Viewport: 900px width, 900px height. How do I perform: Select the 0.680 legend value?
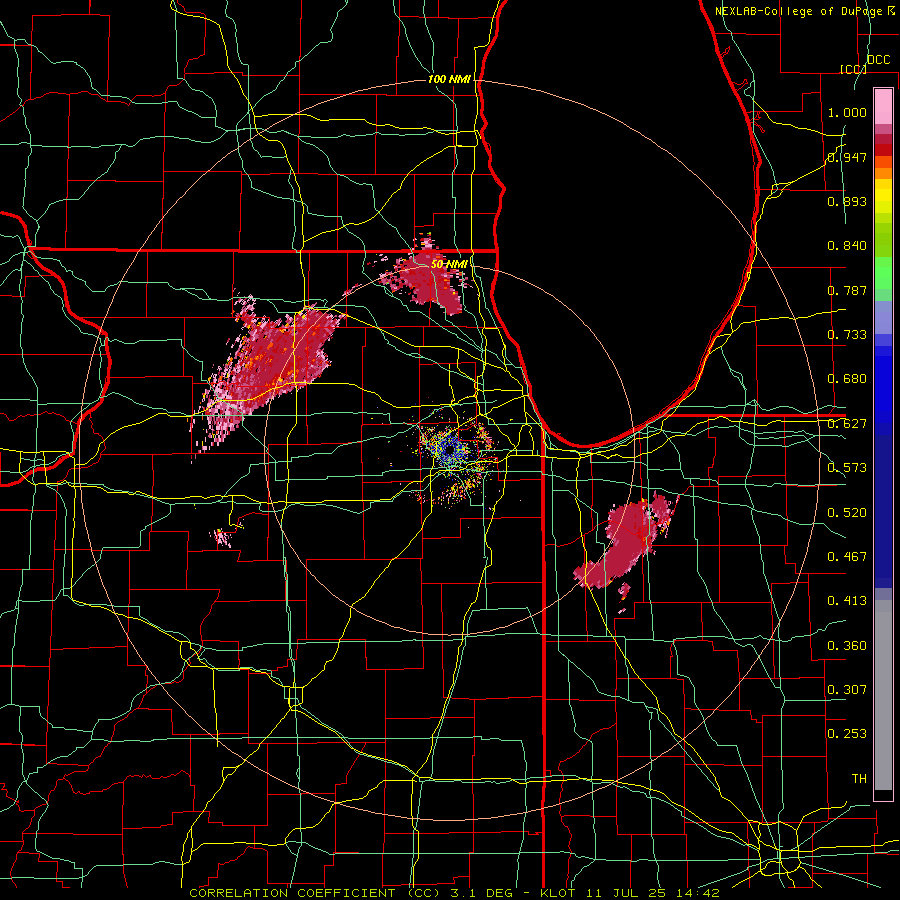847,379
